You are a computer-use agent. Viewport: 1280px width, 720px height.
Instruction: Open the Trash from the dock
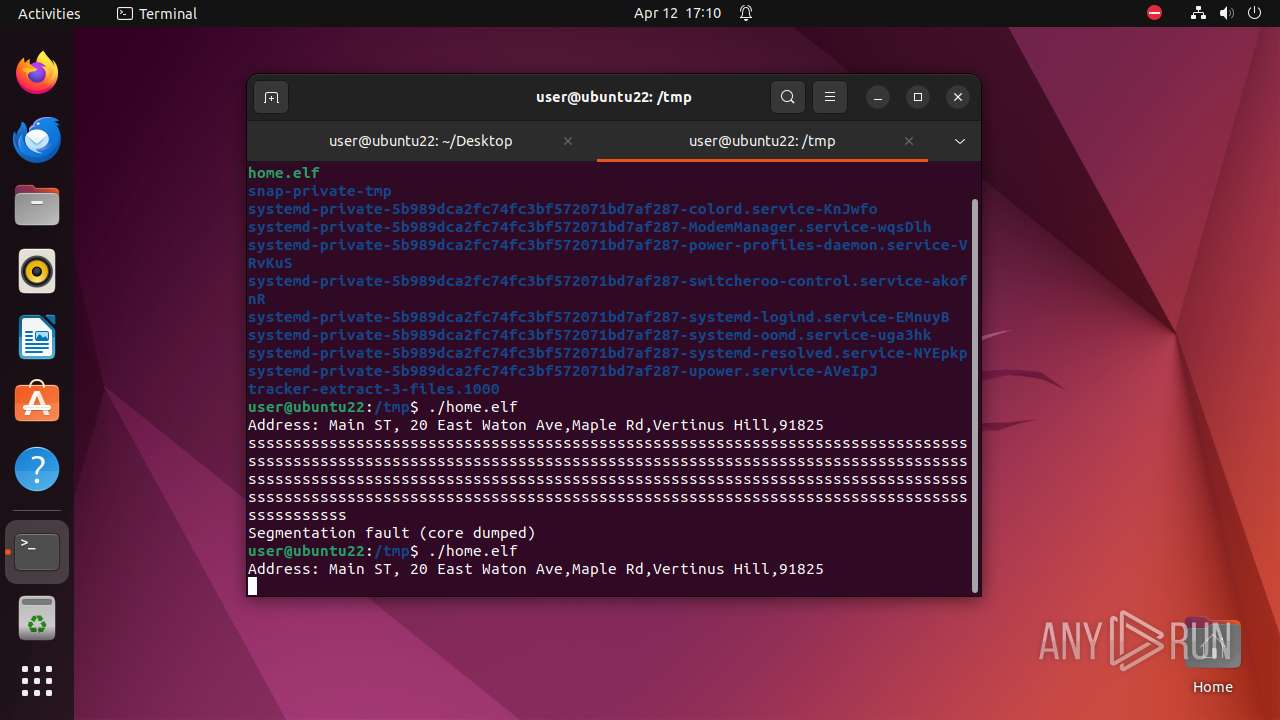point(37,618)
